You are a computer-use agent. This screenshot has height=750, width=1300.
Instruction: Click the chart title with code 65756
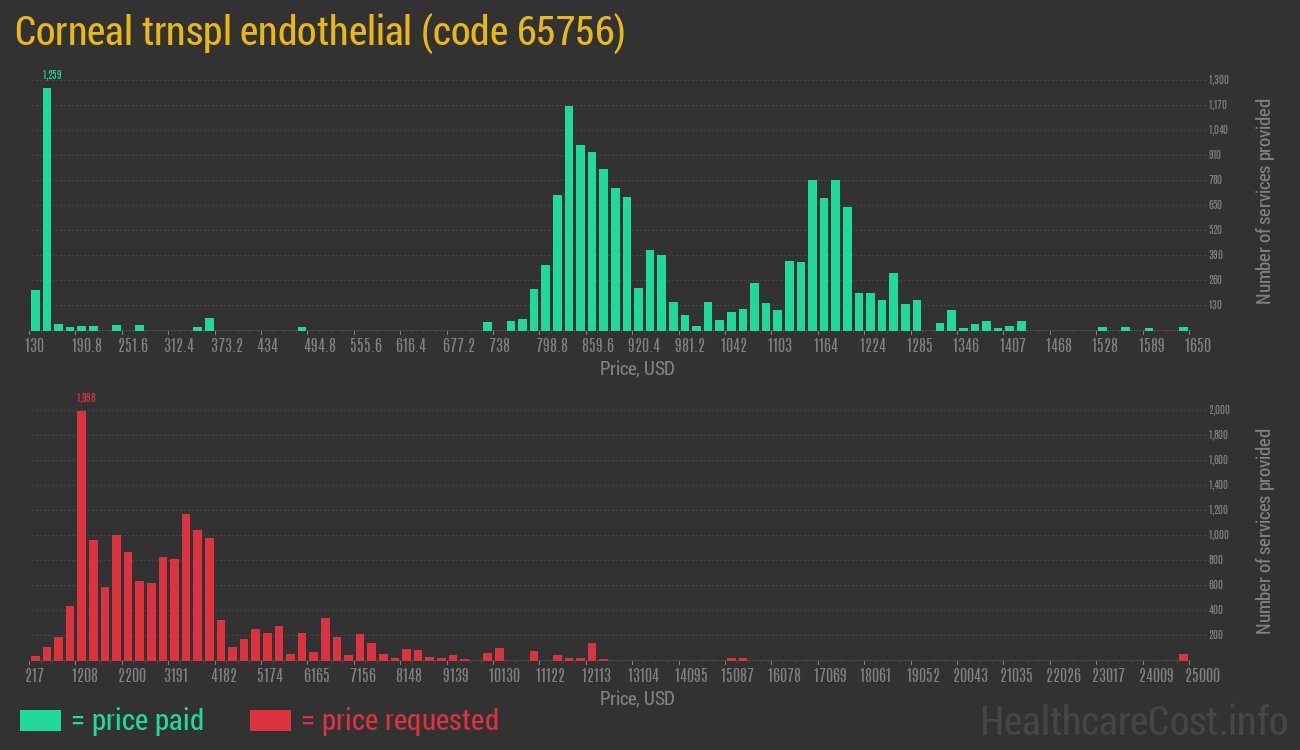pyautogui.click(x=320, y=32)
